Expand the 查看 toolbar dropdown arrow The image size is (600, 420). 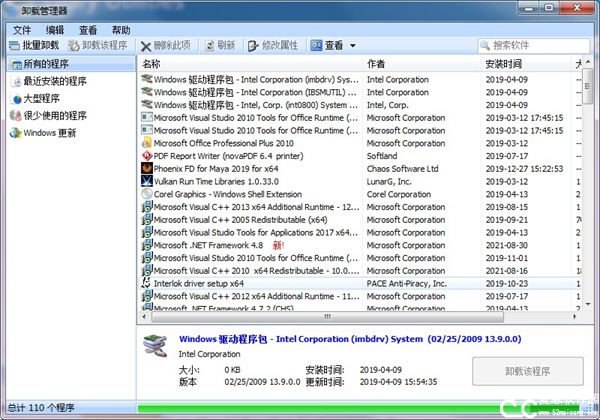tap(352, 46)
